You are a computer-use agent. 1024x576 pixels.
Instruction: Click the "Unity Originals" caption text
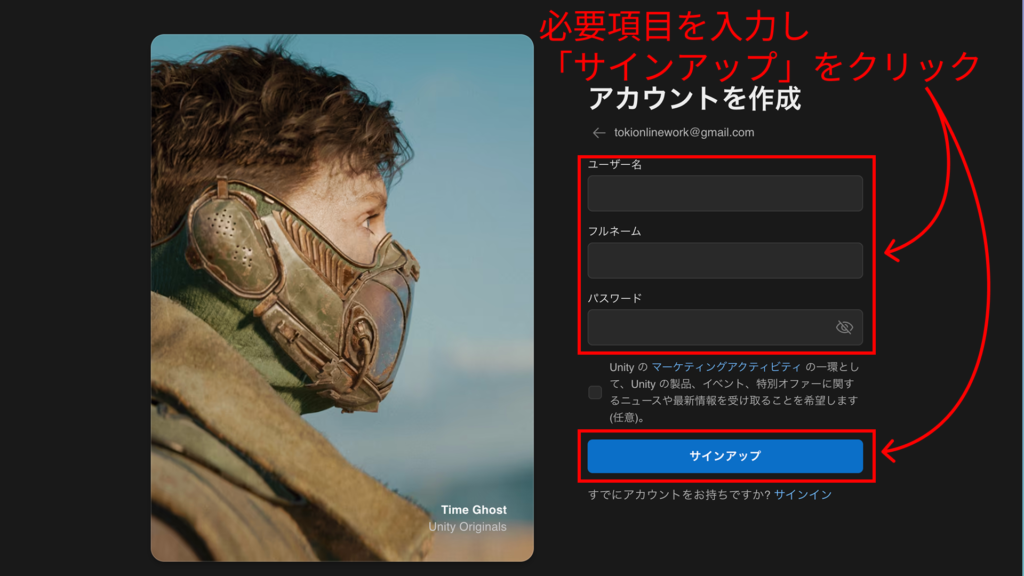point(467,527)
